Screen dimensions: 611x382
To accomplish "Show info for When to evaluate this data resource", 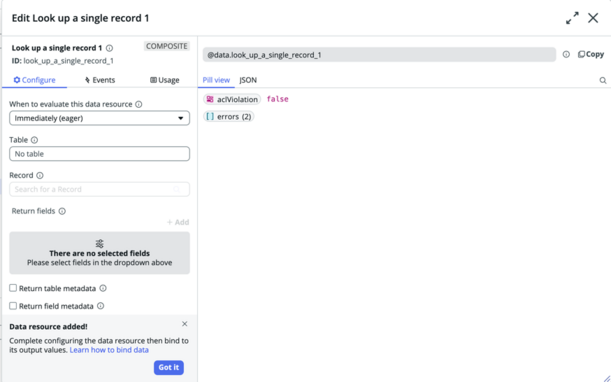I will (x=139, y=104).
